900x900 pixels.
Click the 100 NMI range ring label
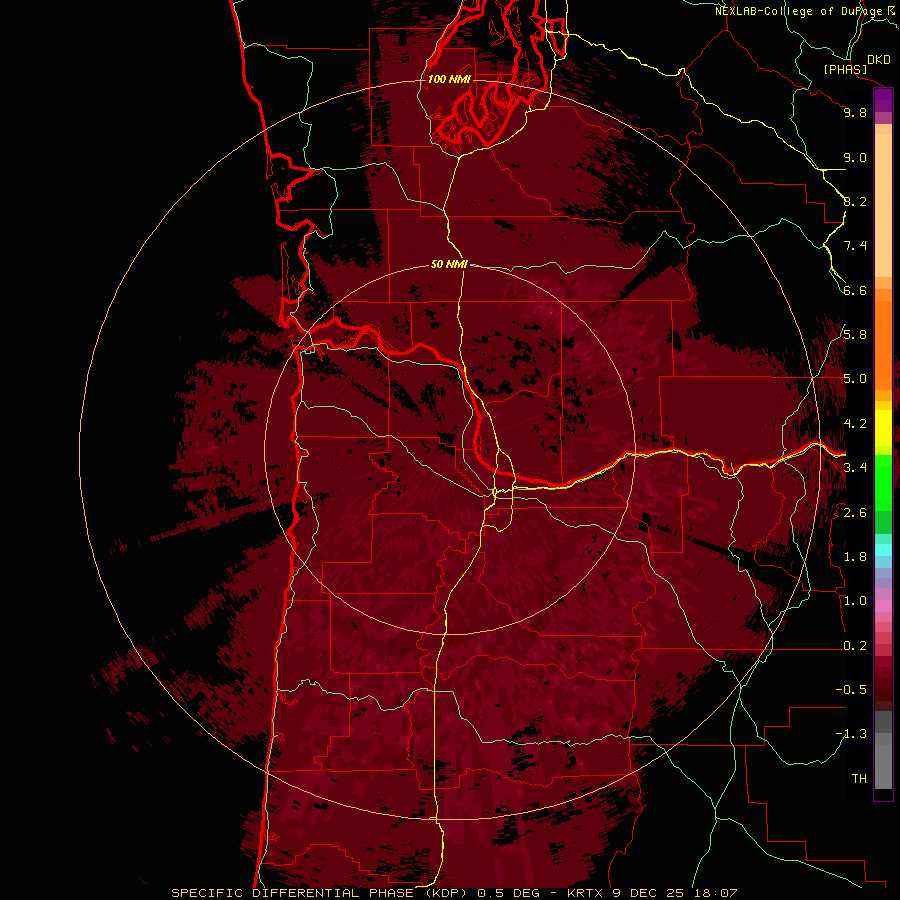point(449,79)
